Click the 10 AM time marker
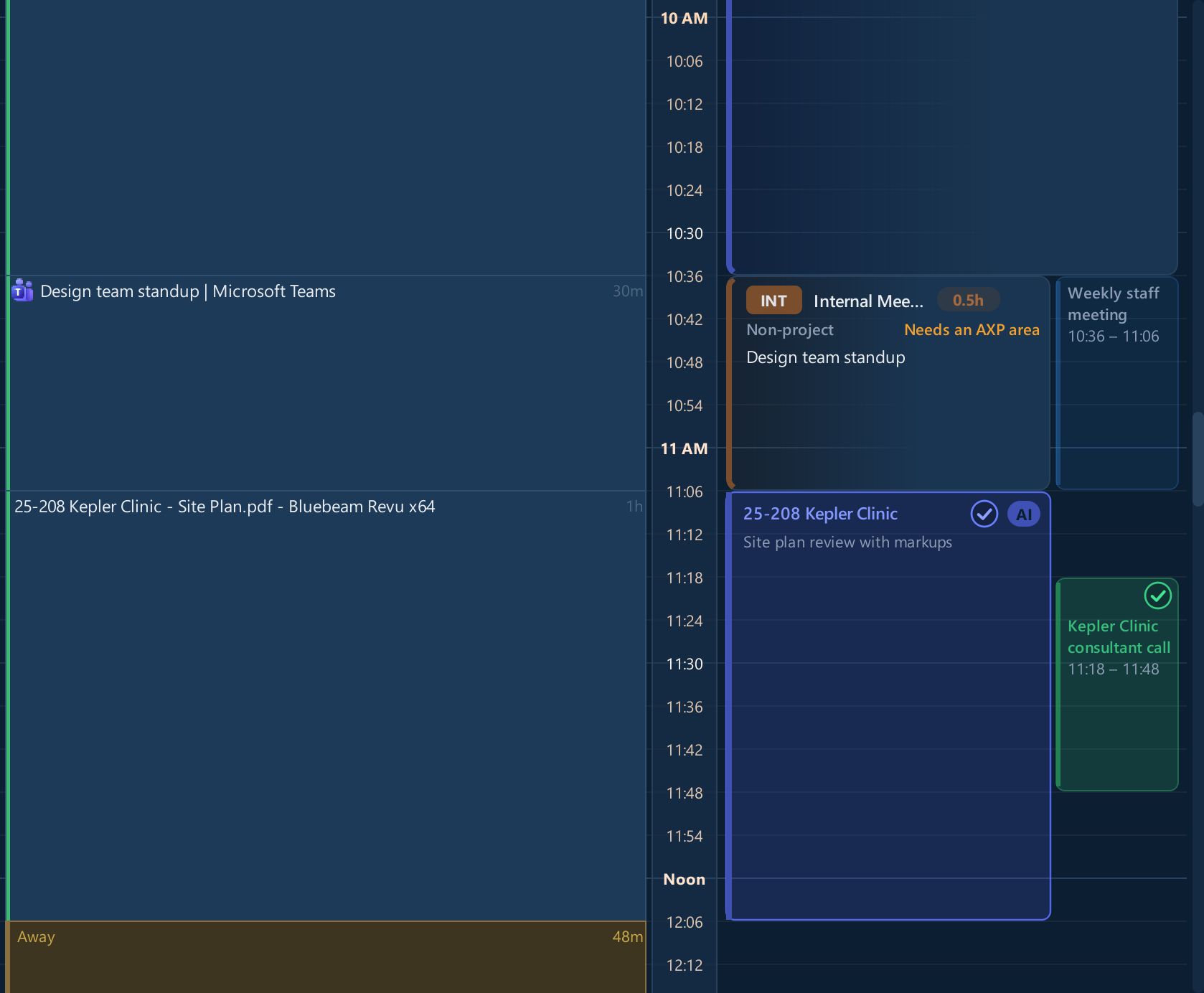Image resolution: width=1204 pixels, height=993 pixels. pos(684,19)
